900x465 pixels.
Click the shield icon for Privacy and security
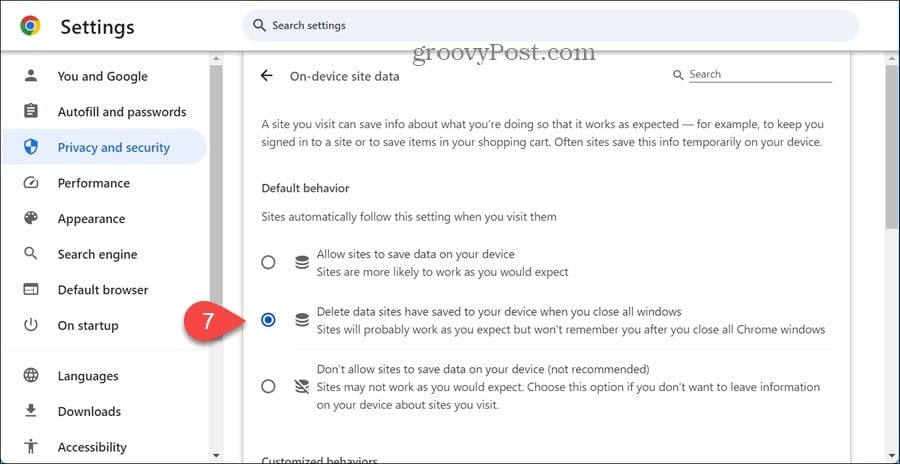[x=30, y=147]
